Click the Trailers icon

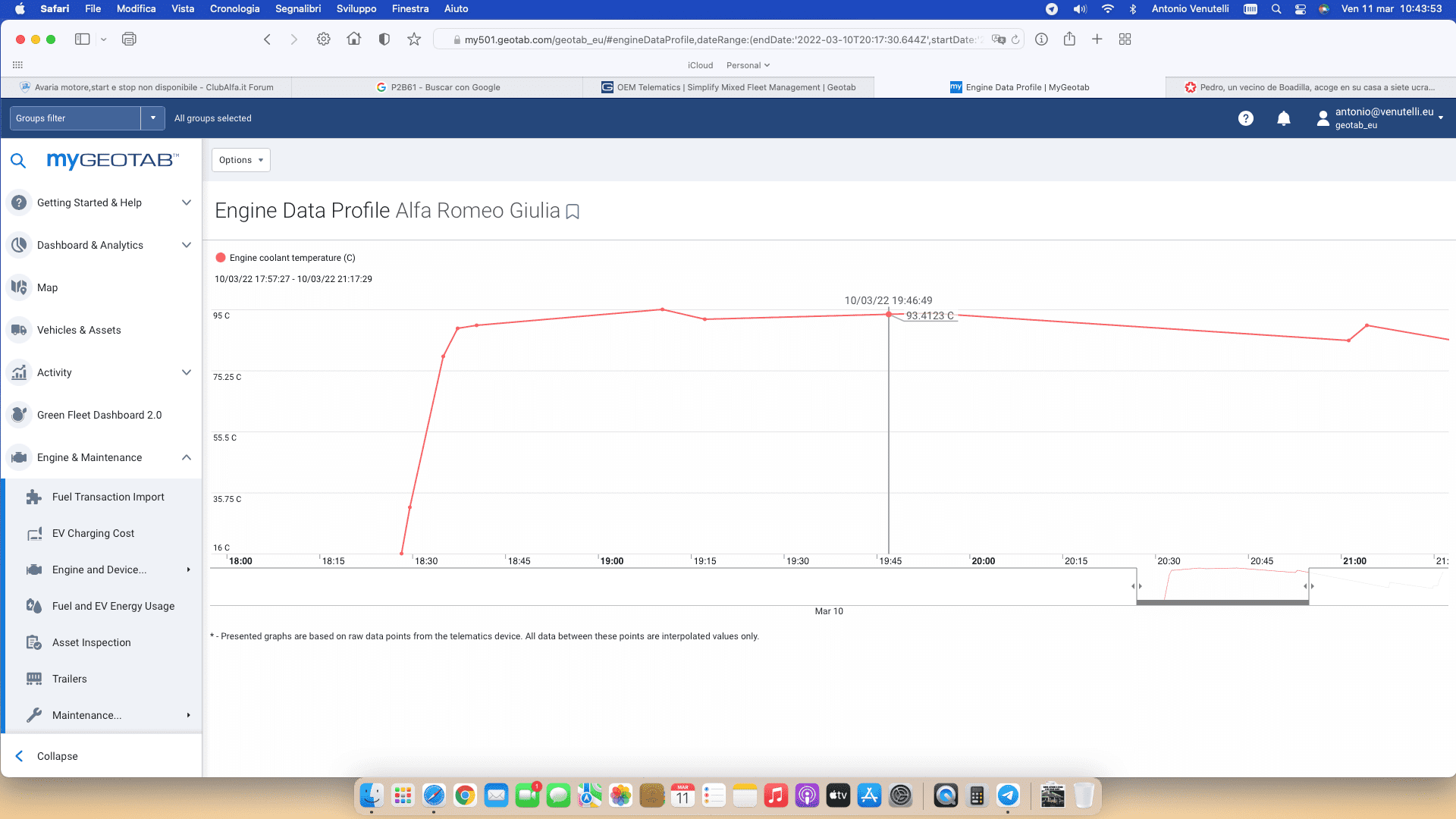(x=34, y=679)
